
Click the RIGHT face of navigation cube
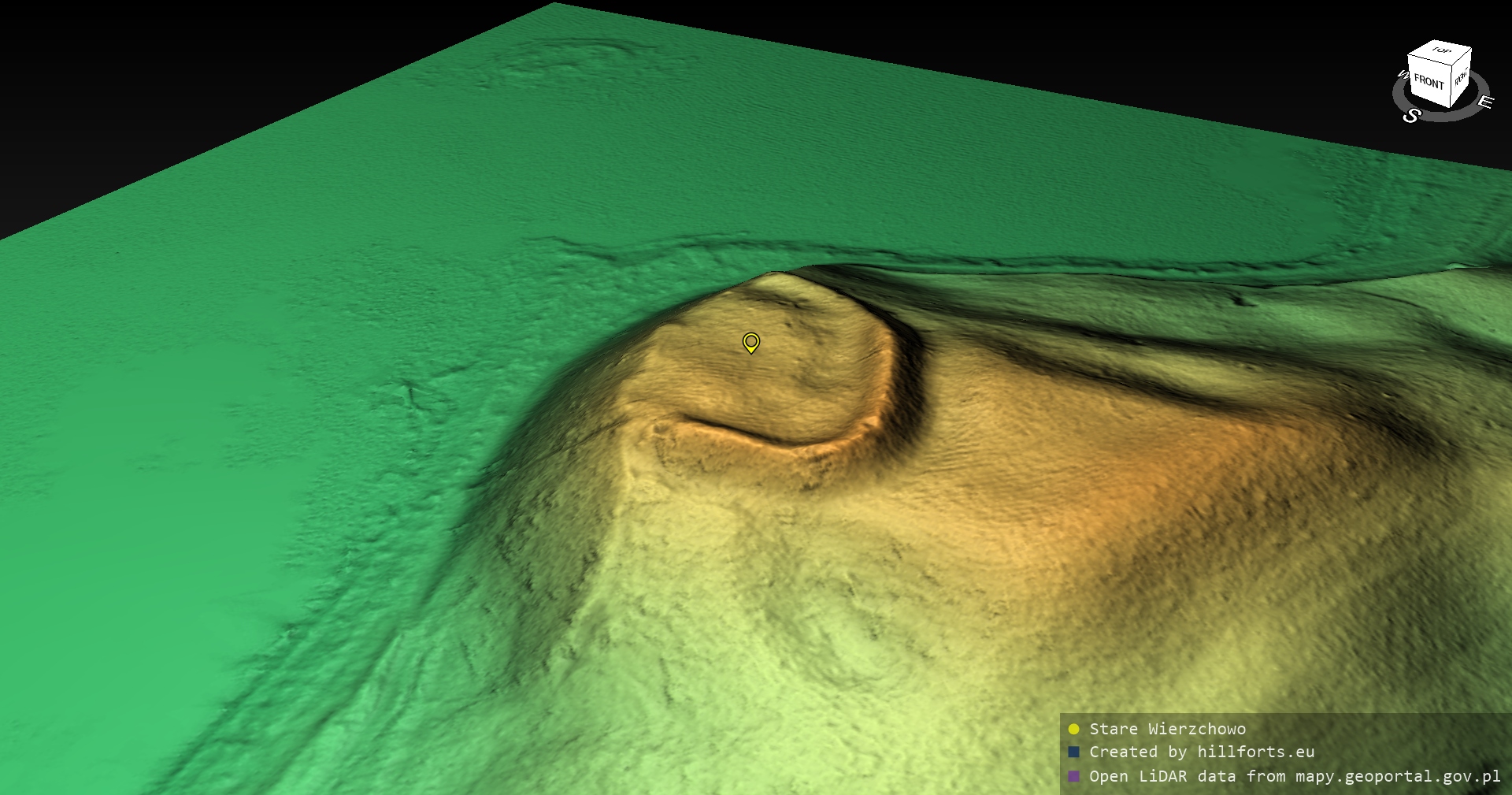[1460, 78]
